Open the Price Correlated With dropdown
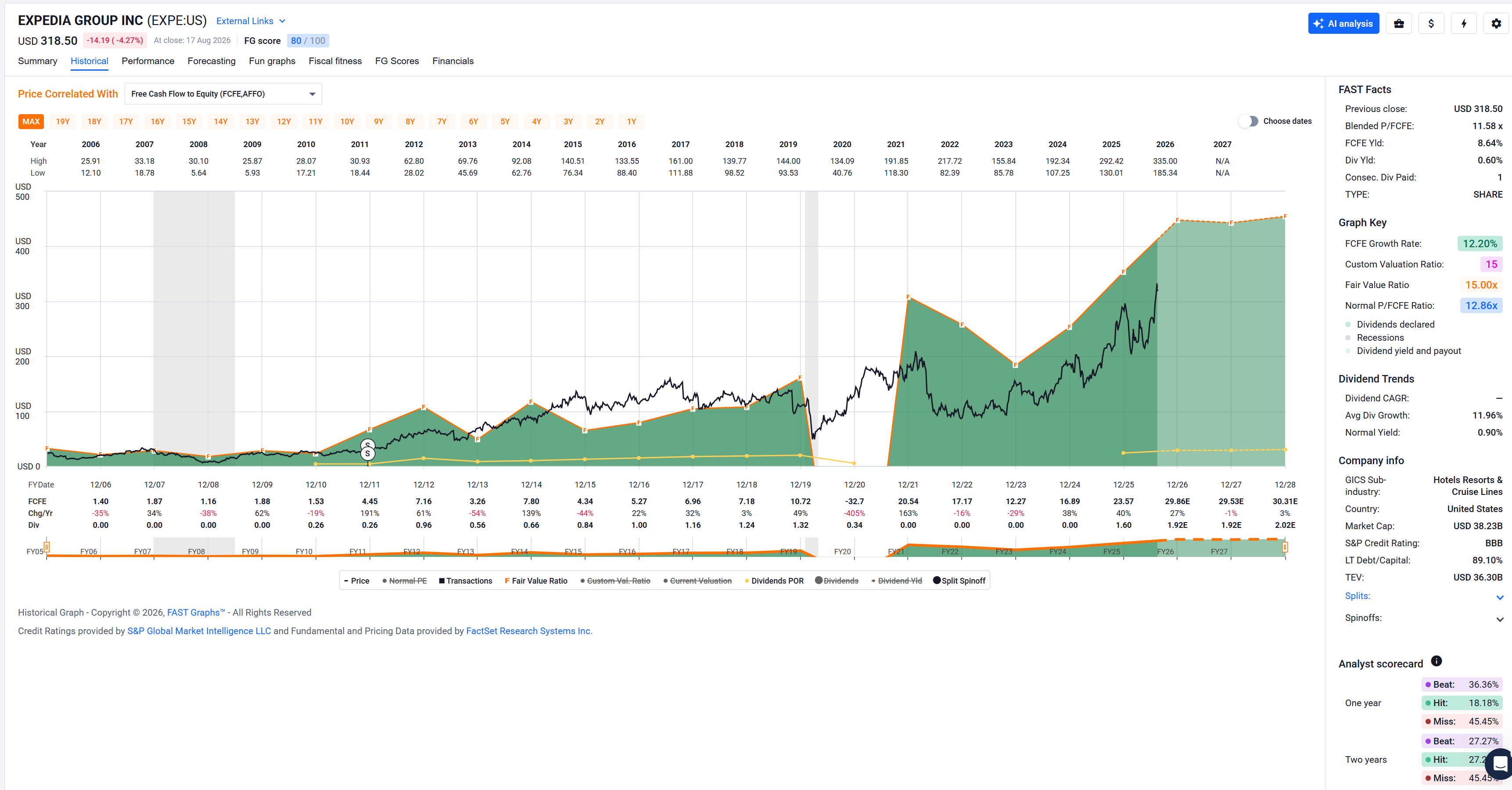This screenshot has height=790, width=1512. [223, 94]
